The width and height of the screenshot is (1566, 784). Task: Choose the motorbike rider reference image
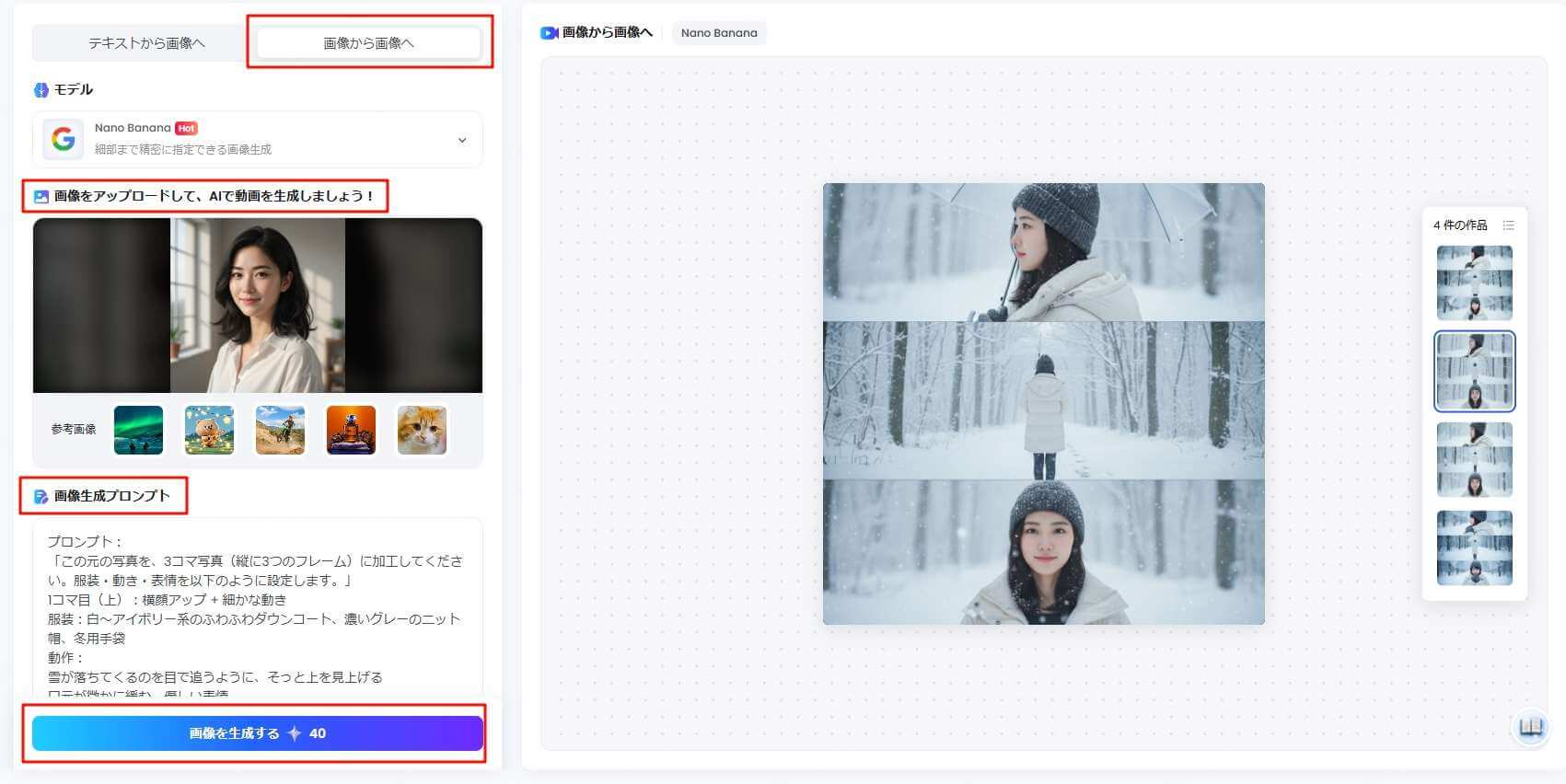[x=280, y=430]
